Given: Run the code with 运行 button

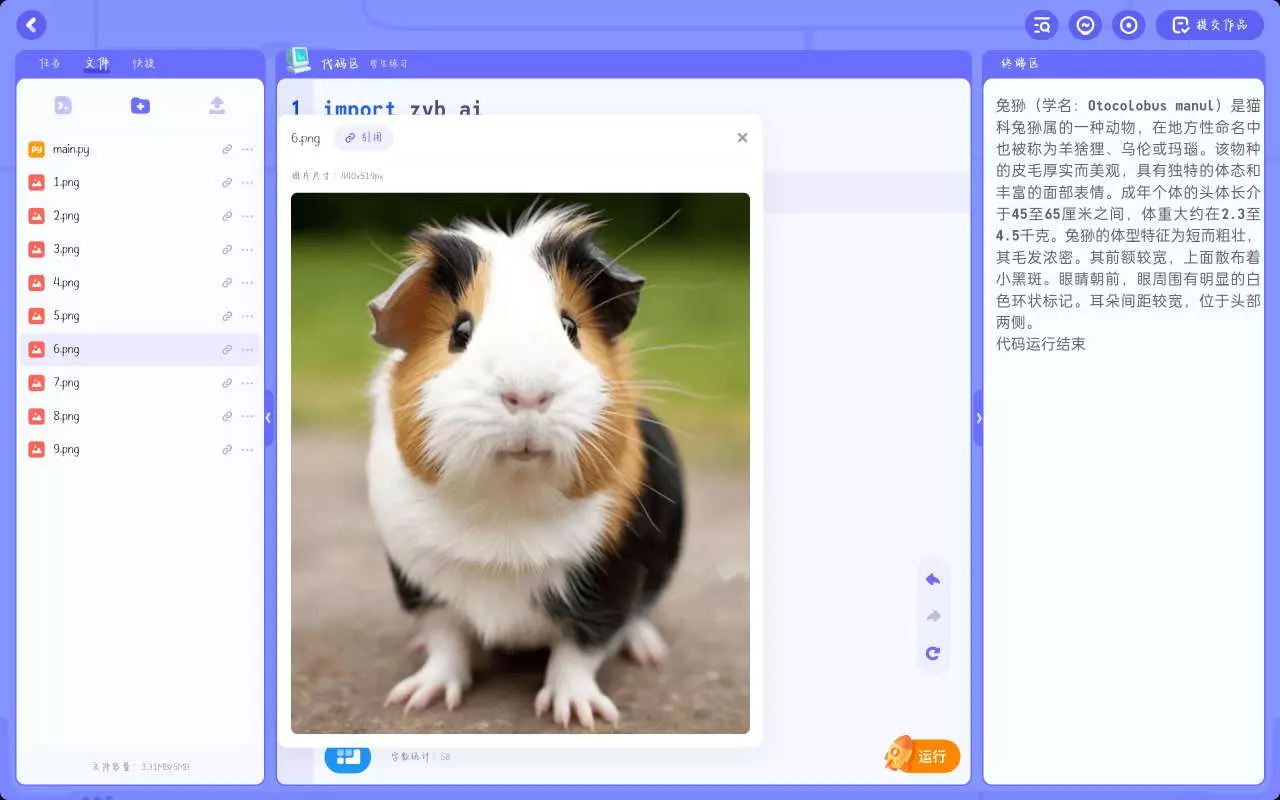Looking at the screenshot, I should tap(923, 756).
